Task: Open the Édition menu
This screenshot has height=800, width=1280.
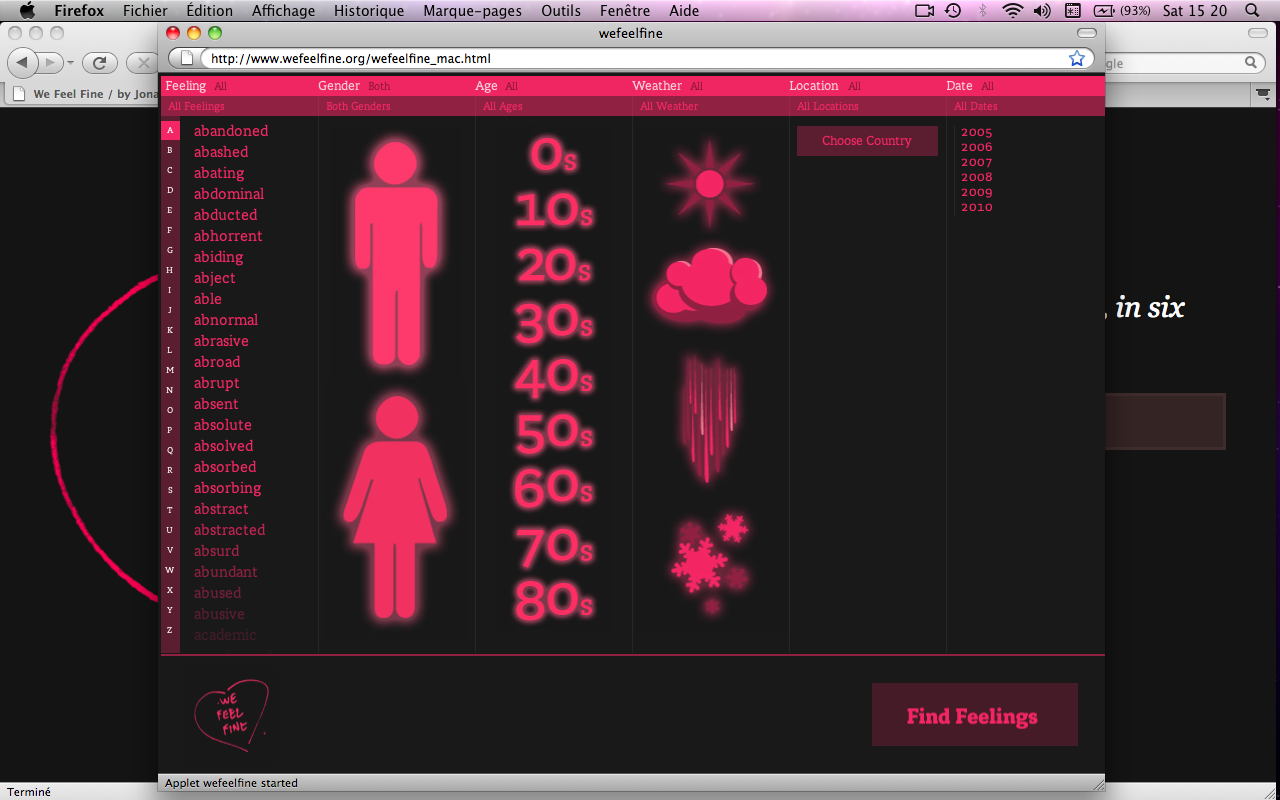Action: (x=209, y=10)
